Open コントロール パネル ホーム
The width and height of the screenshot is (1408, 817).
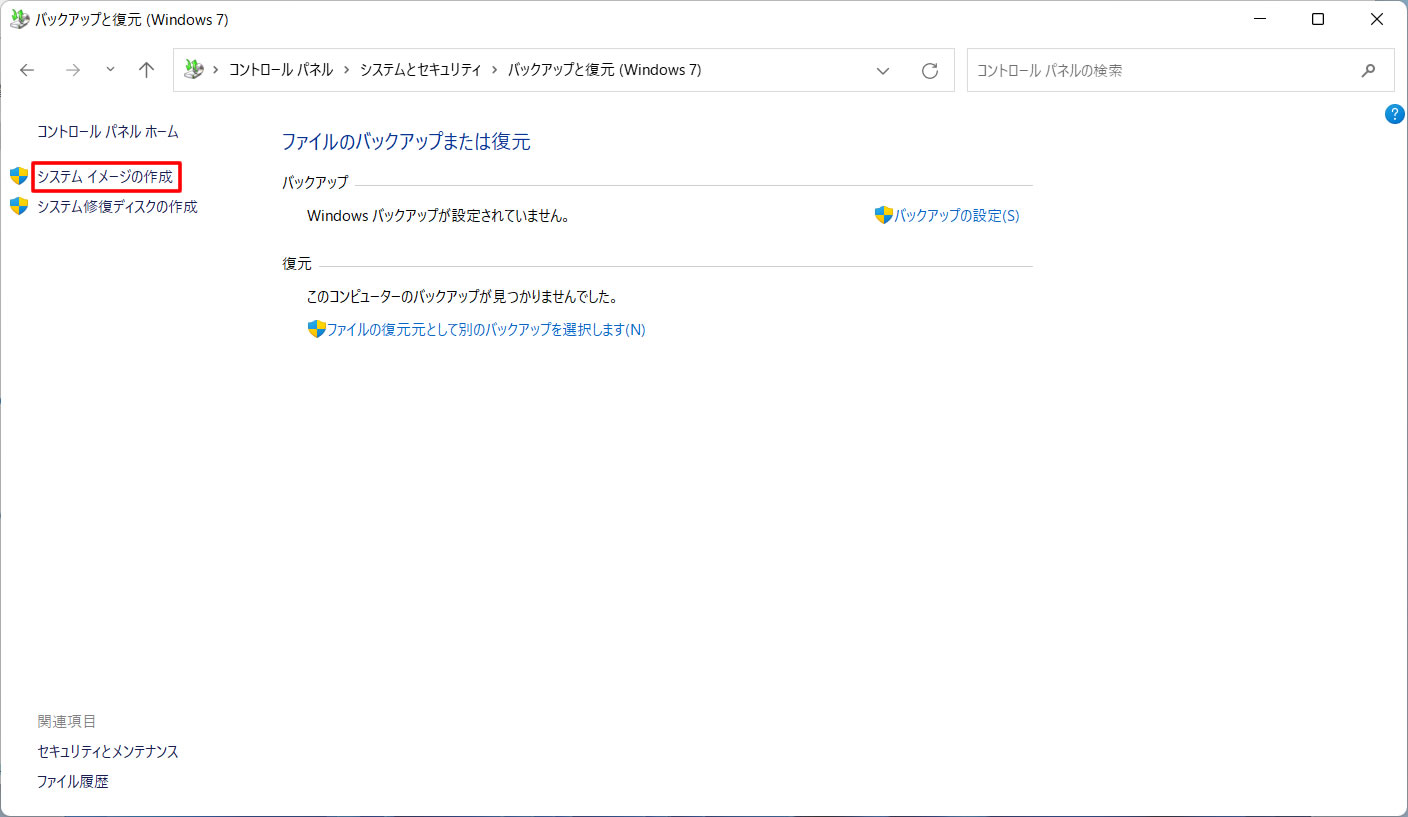click(108, 131)
